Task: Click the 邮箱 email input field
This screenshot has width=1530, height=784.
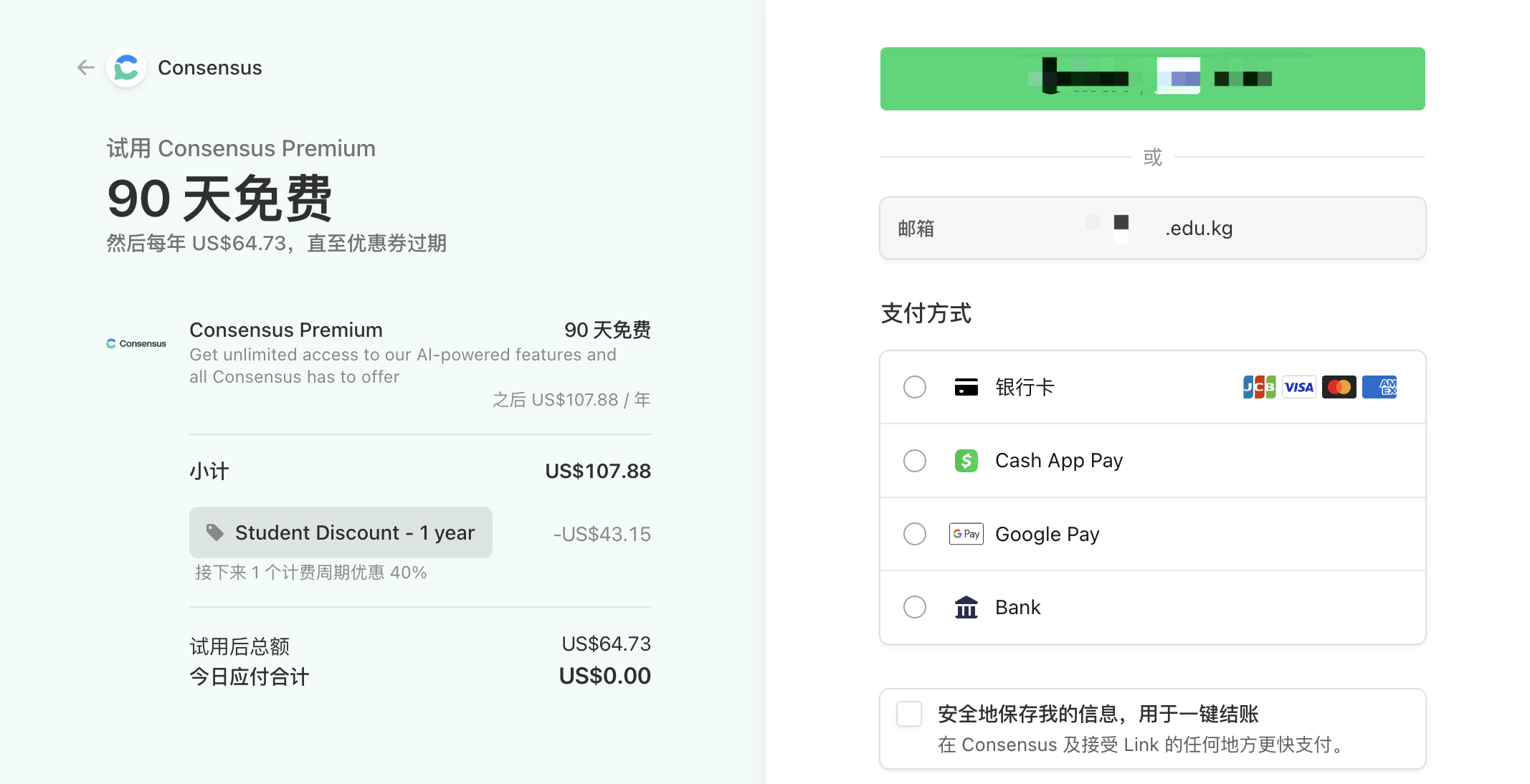Action: pyautogui.click(x=1152, y=228)
